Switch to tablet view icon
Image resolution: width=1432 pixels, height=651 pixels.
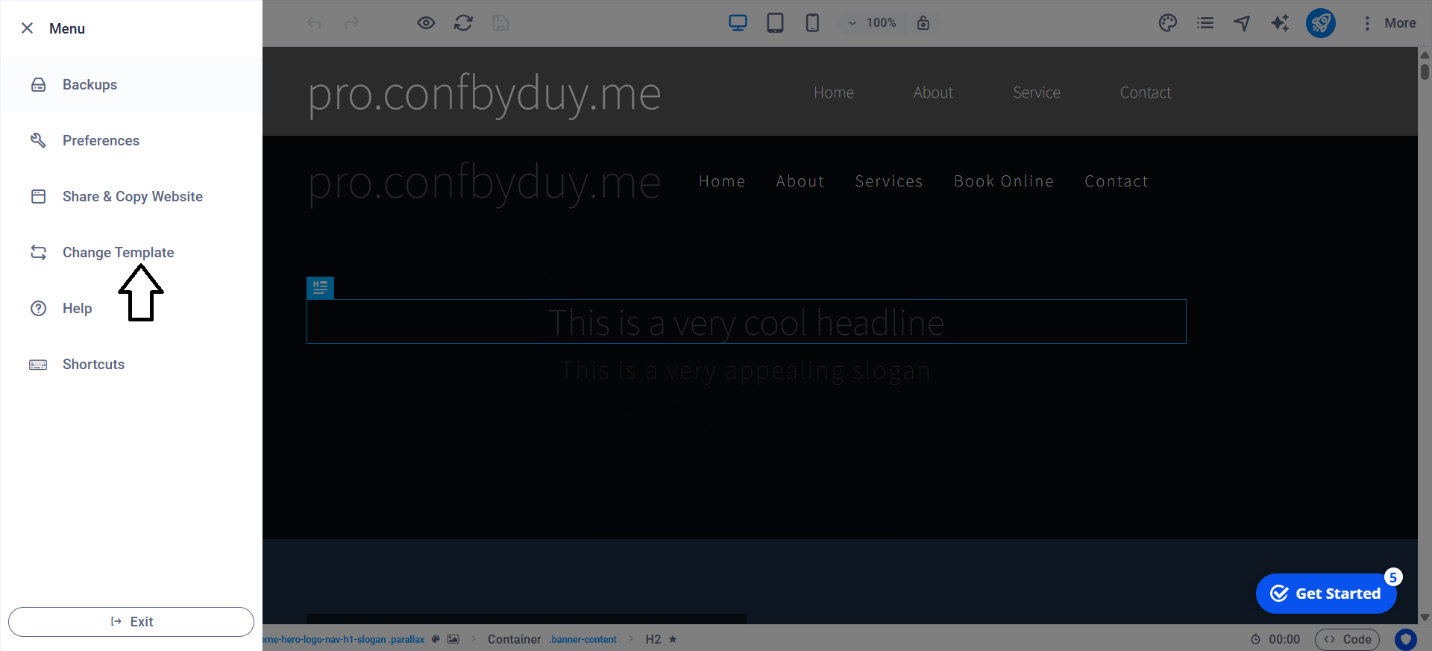tap(775, 23)
